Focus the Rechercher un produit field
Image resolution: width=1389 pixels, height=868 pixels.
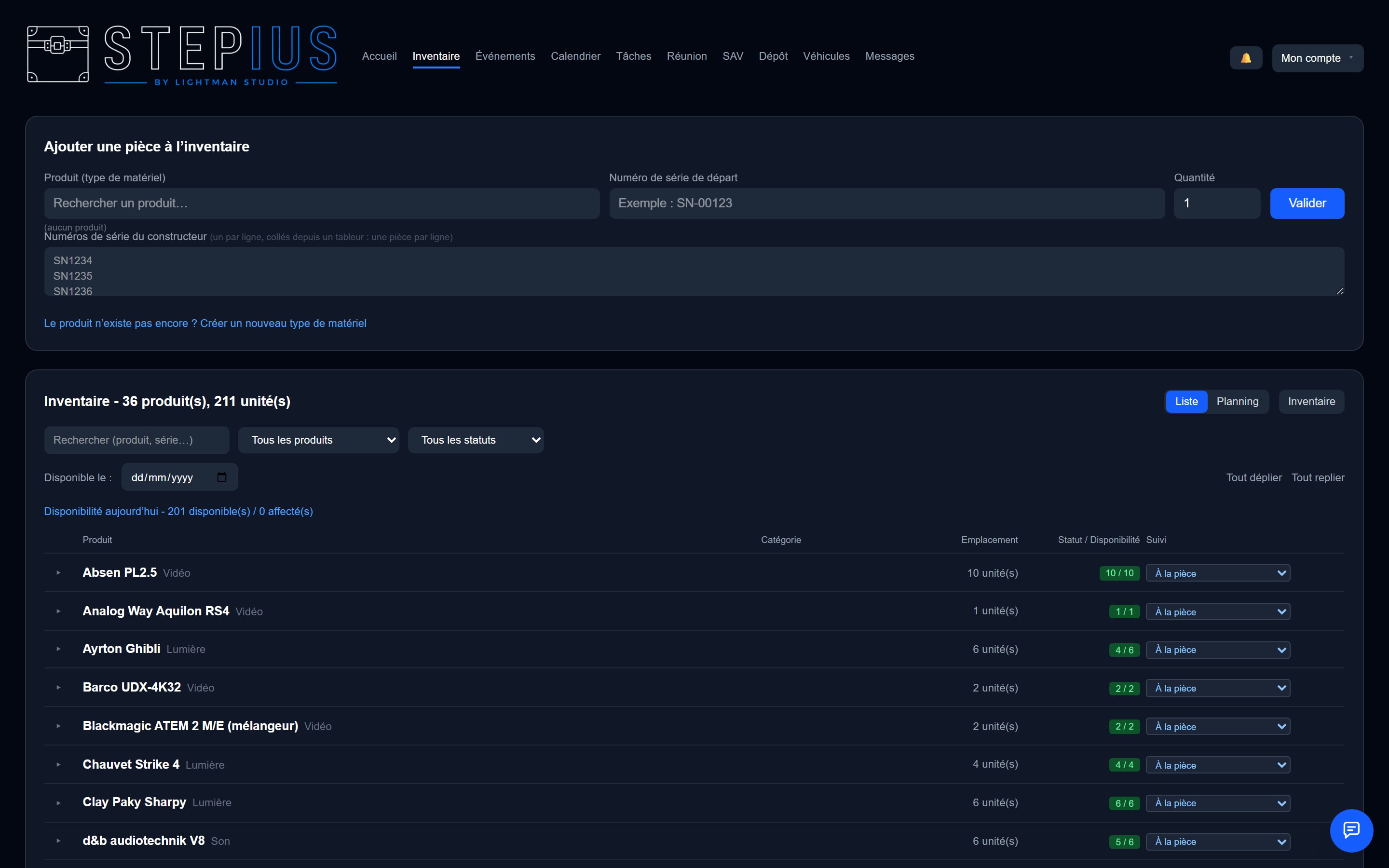(x=322, y=203)
